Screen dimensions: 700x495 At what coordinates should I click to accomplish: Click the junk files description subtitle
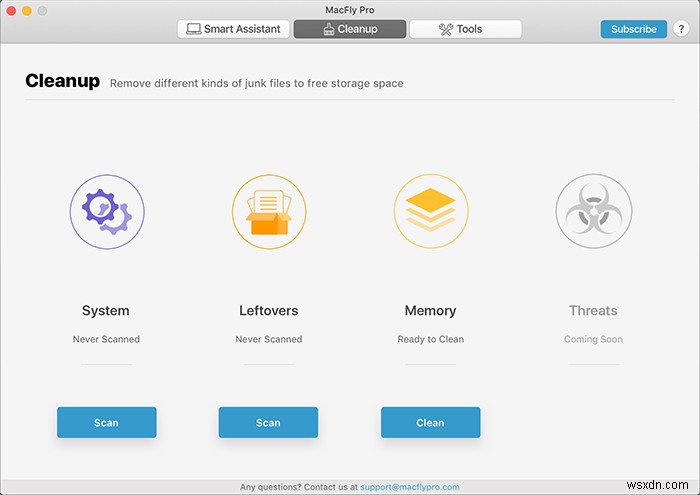[x=257, y=83]
